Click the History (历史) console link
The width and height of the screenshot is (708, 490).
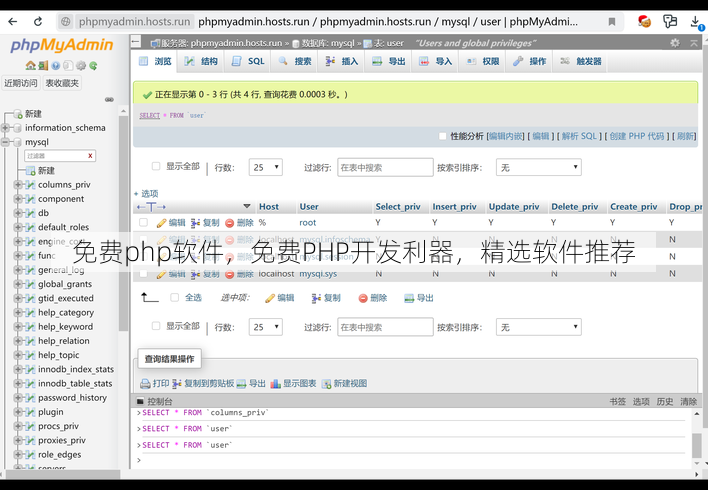(x=665, y=401)
